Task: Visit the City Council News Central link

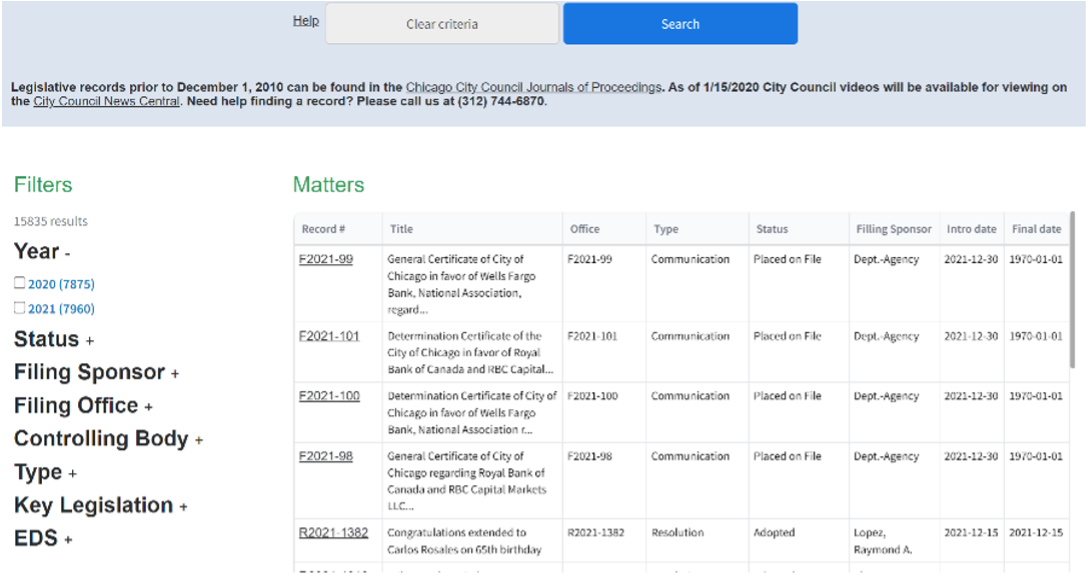Action: 106,101
